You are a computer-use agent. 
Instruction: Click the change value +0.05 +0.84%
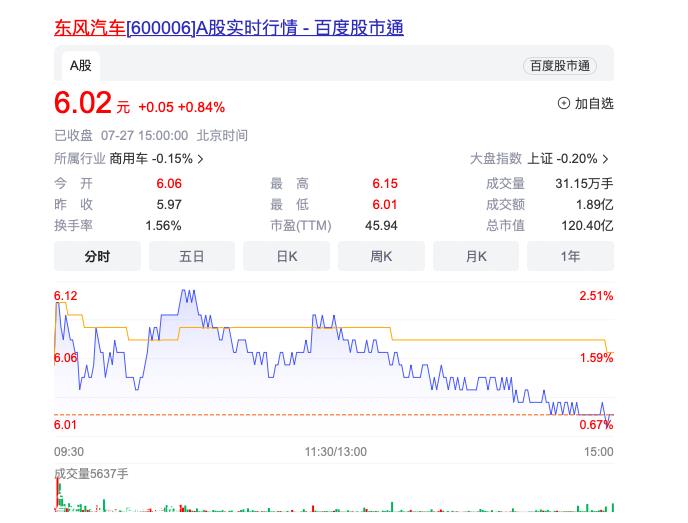182,107
